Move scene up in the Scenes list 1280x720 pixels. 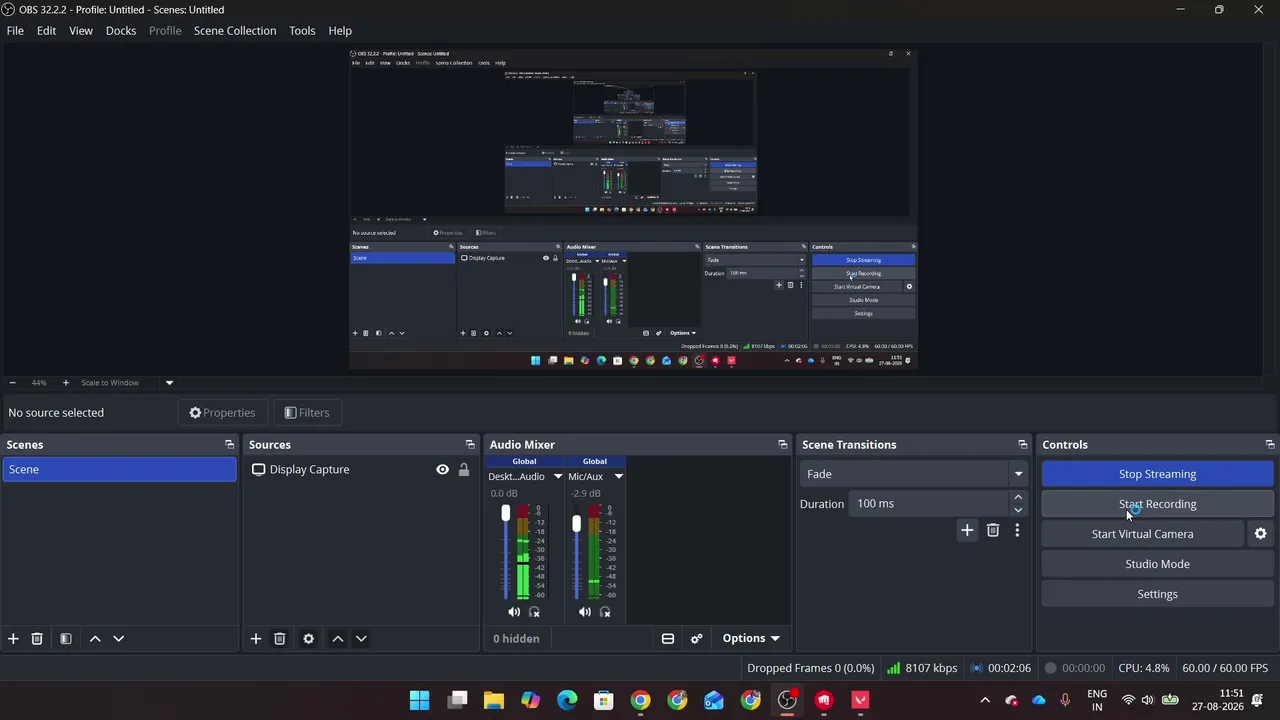[95, 639]
